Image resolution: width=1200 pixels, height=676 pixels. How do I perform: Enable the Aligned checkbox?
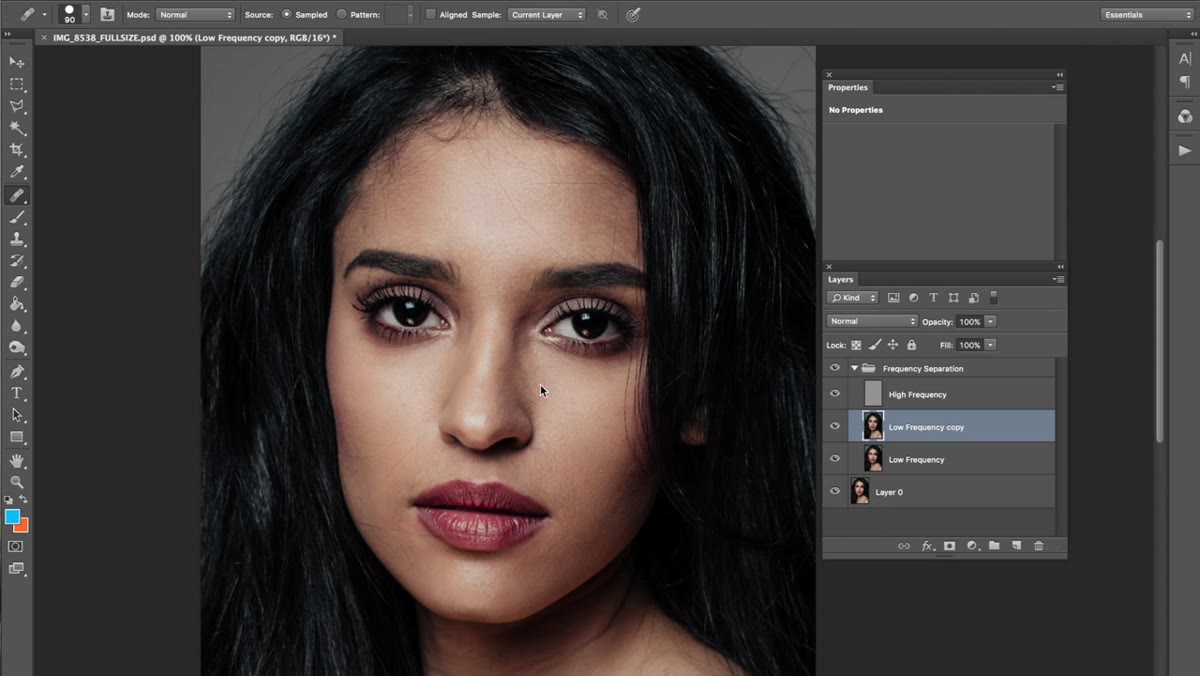(x=431, y=15)
